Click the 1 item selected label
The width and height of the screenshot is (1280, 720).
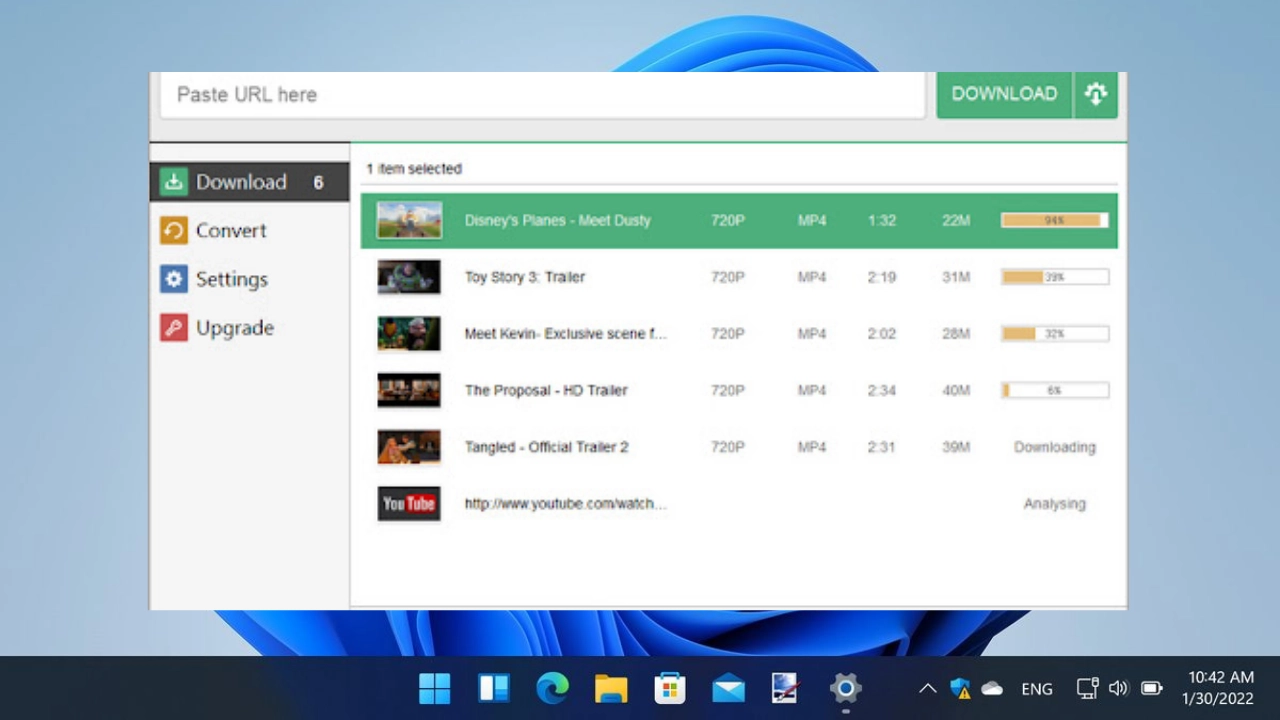click(x=414, y=169)
